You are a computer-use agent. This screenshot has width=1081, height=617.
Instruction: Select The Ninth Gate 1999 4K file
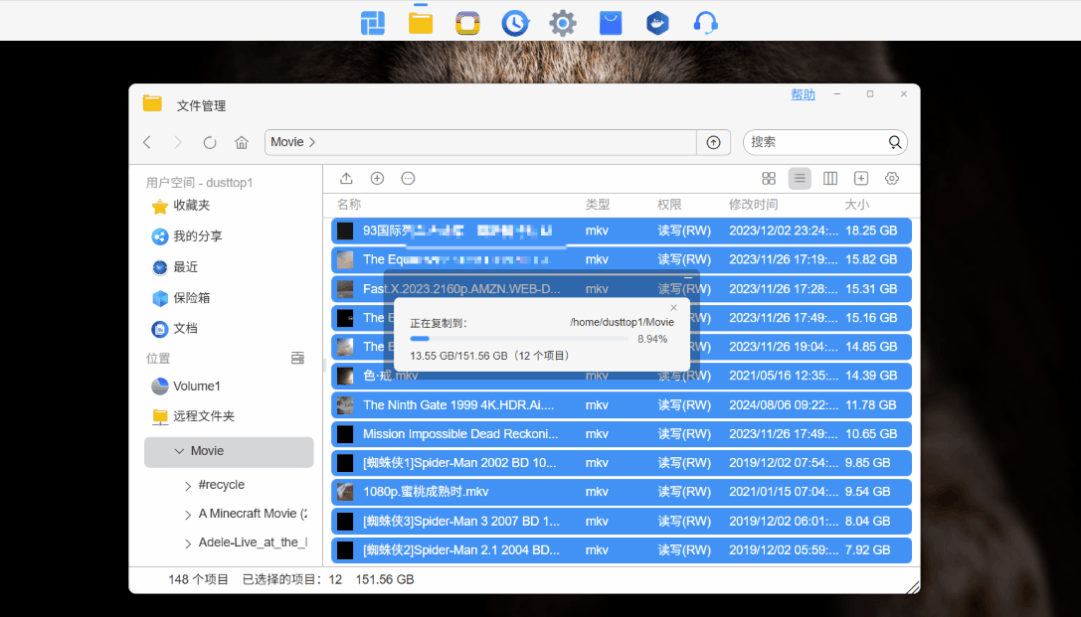coord(621,405)
